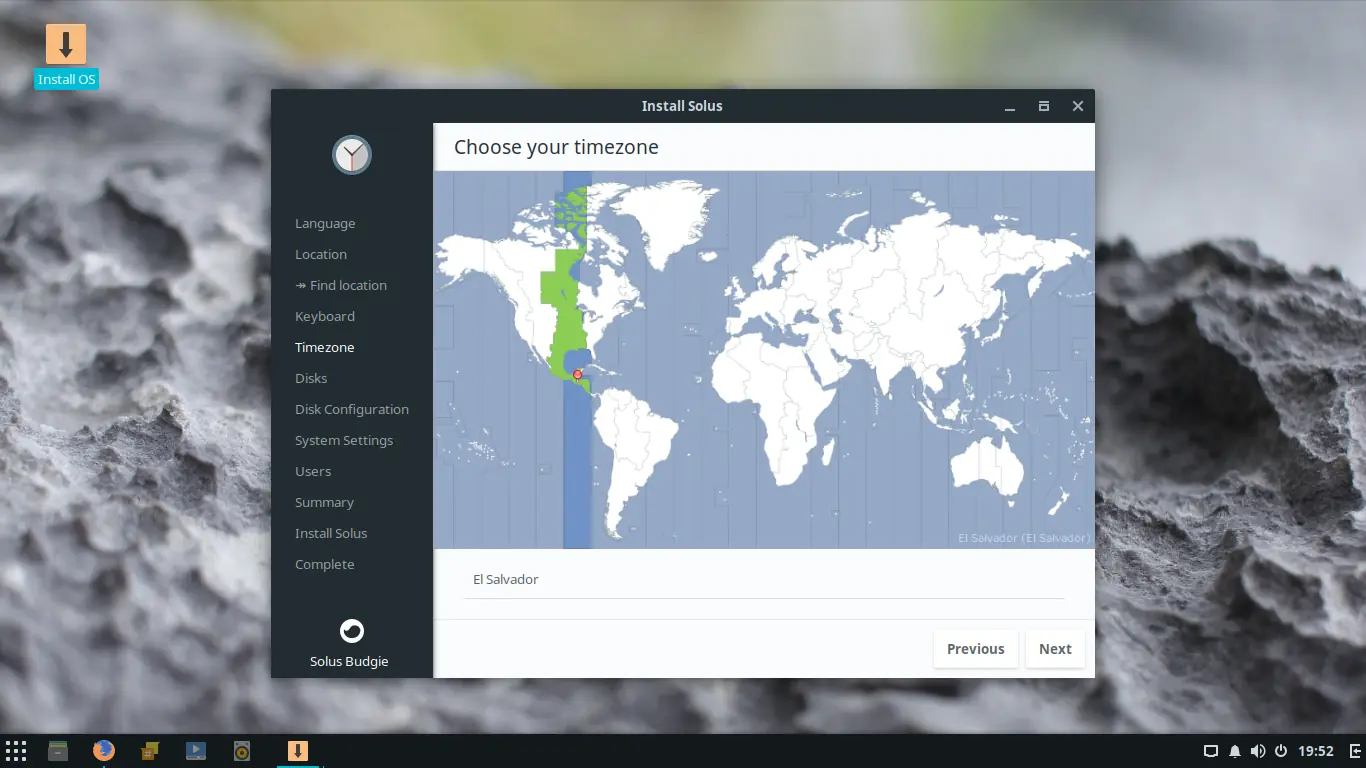Click the Choose your timezone heading
Screen dimensions: 1366x768
(x=556, y=147)
